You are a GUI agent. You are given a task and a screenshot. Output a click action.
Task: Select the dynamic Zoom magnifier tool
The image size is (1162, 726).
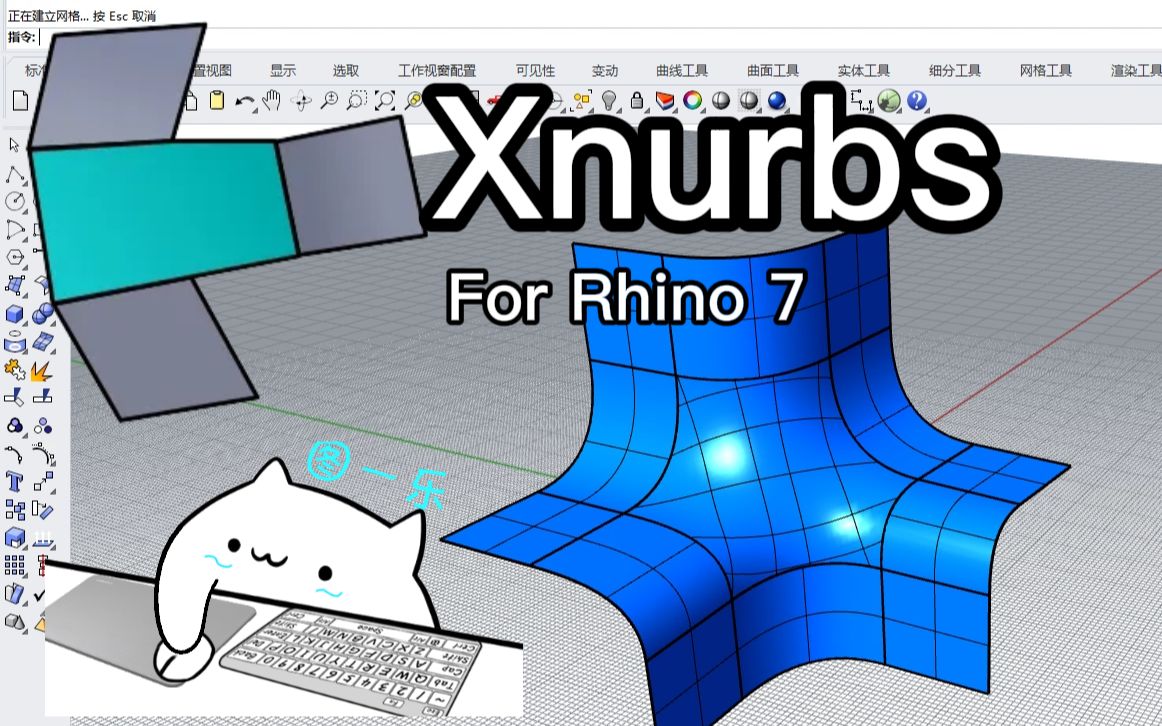point(329,101)
